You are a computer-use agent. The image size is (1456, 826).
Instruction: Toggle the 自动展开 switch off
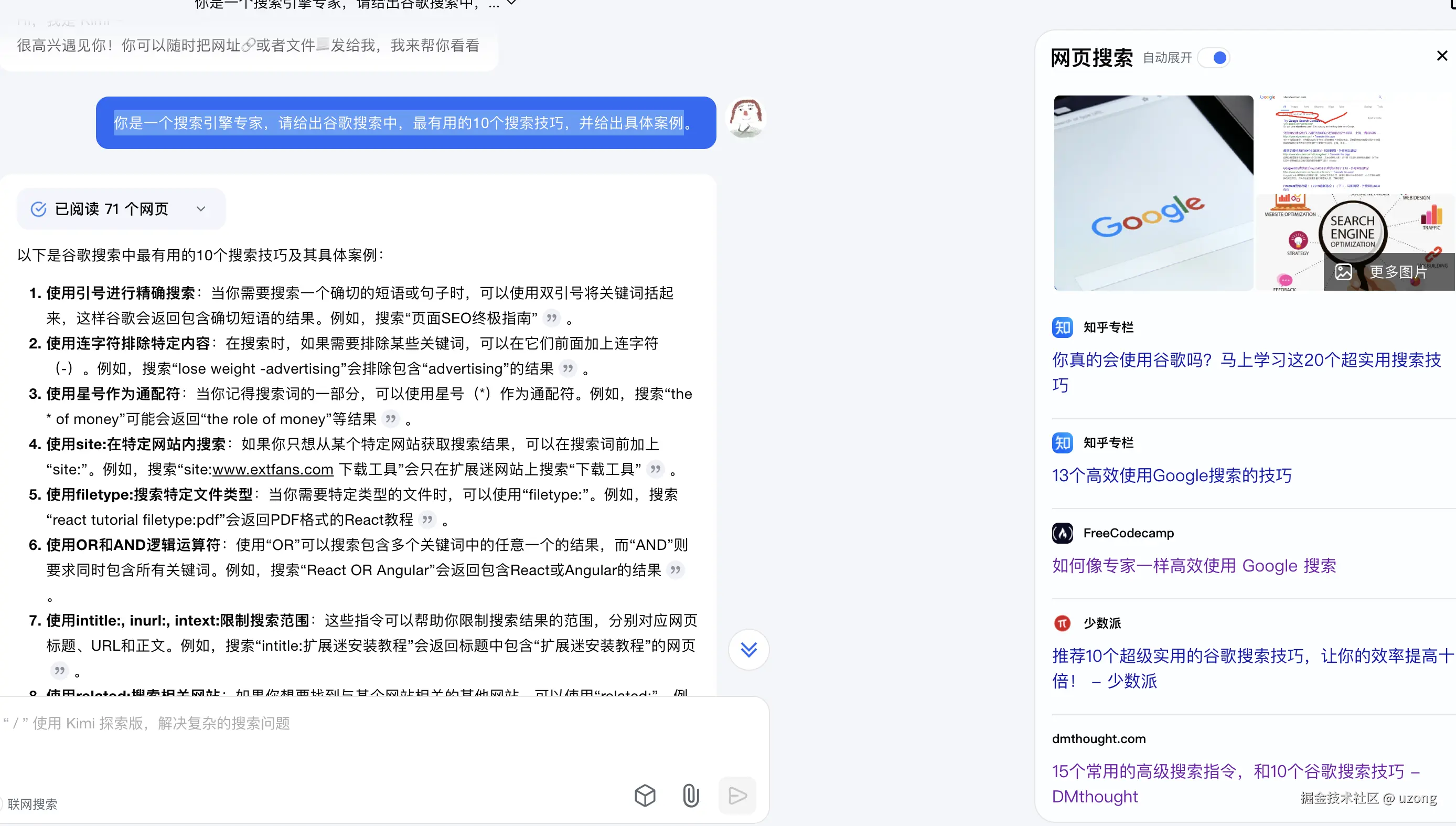tap(1214, 58)
